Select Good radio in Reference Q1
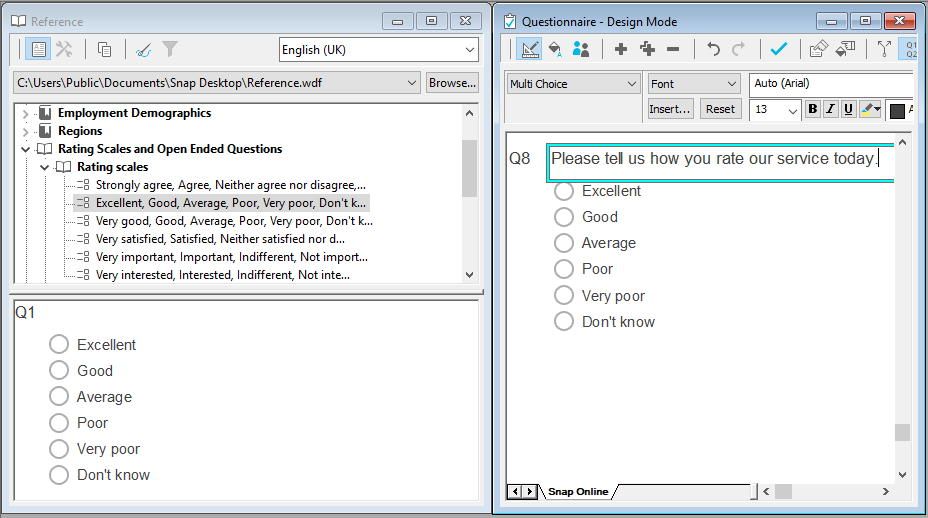This screenshot has width=928, height=518. click(x=59, y=370)
